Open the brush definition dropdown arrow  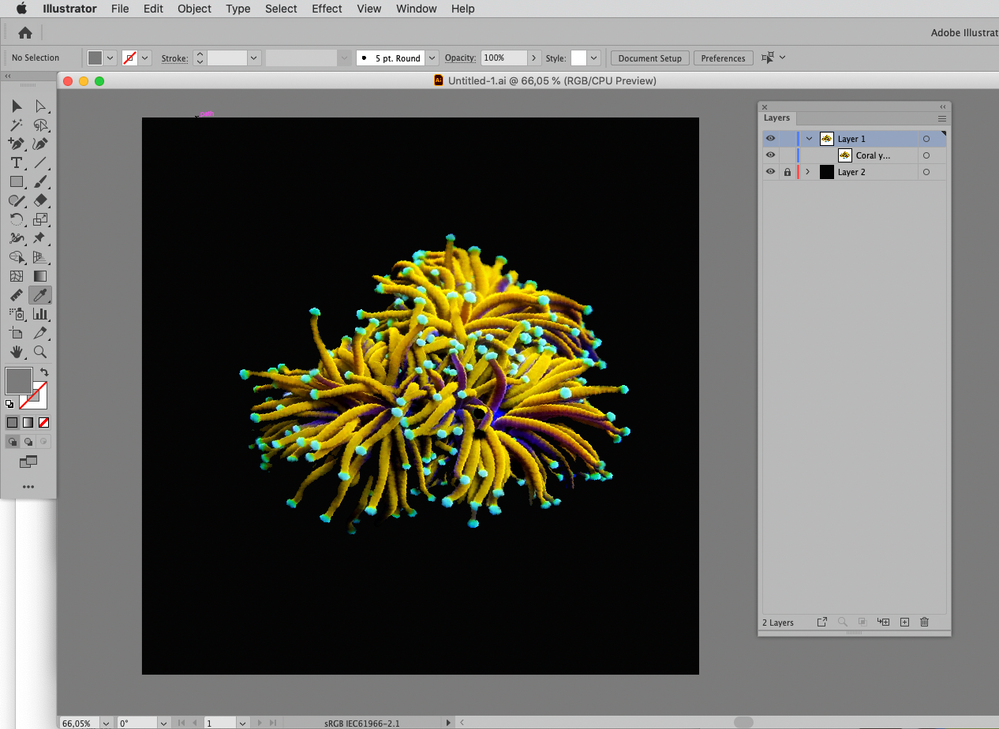(432, 58)
